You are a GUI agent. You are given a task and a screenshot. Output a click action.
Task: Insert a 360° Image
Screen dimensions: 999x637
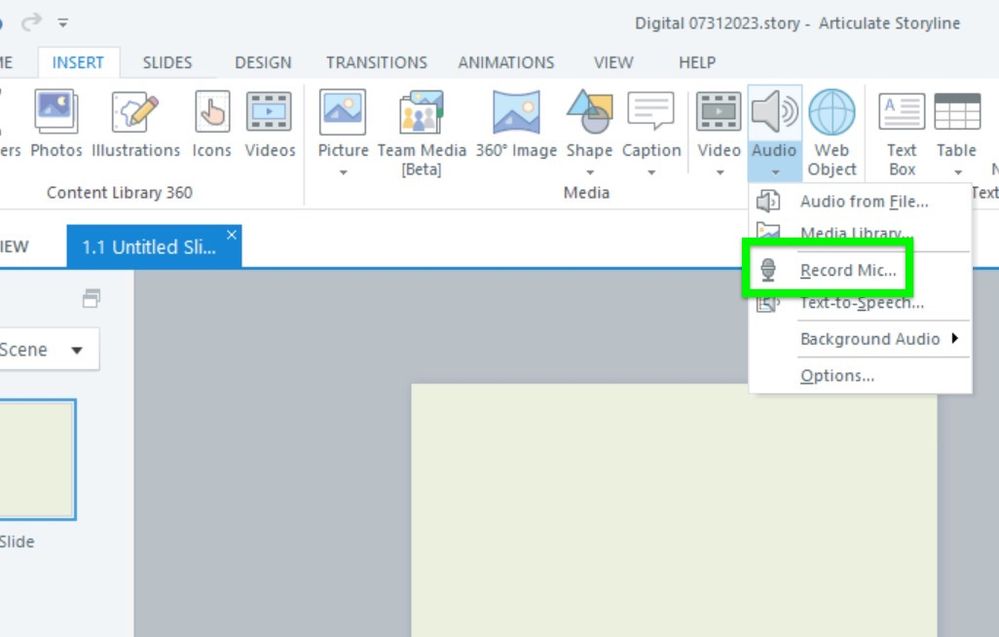pyautogui.click(x=516, y=124)
